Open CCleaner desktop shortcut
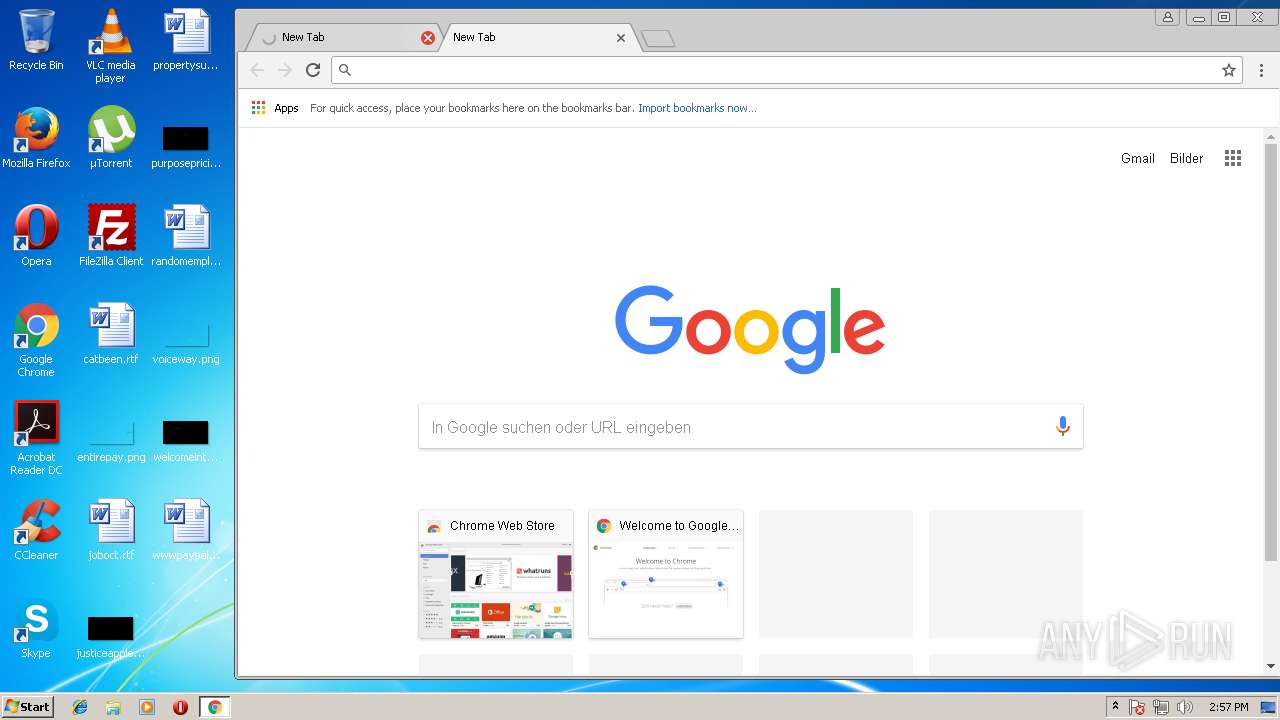 (36, 530)
